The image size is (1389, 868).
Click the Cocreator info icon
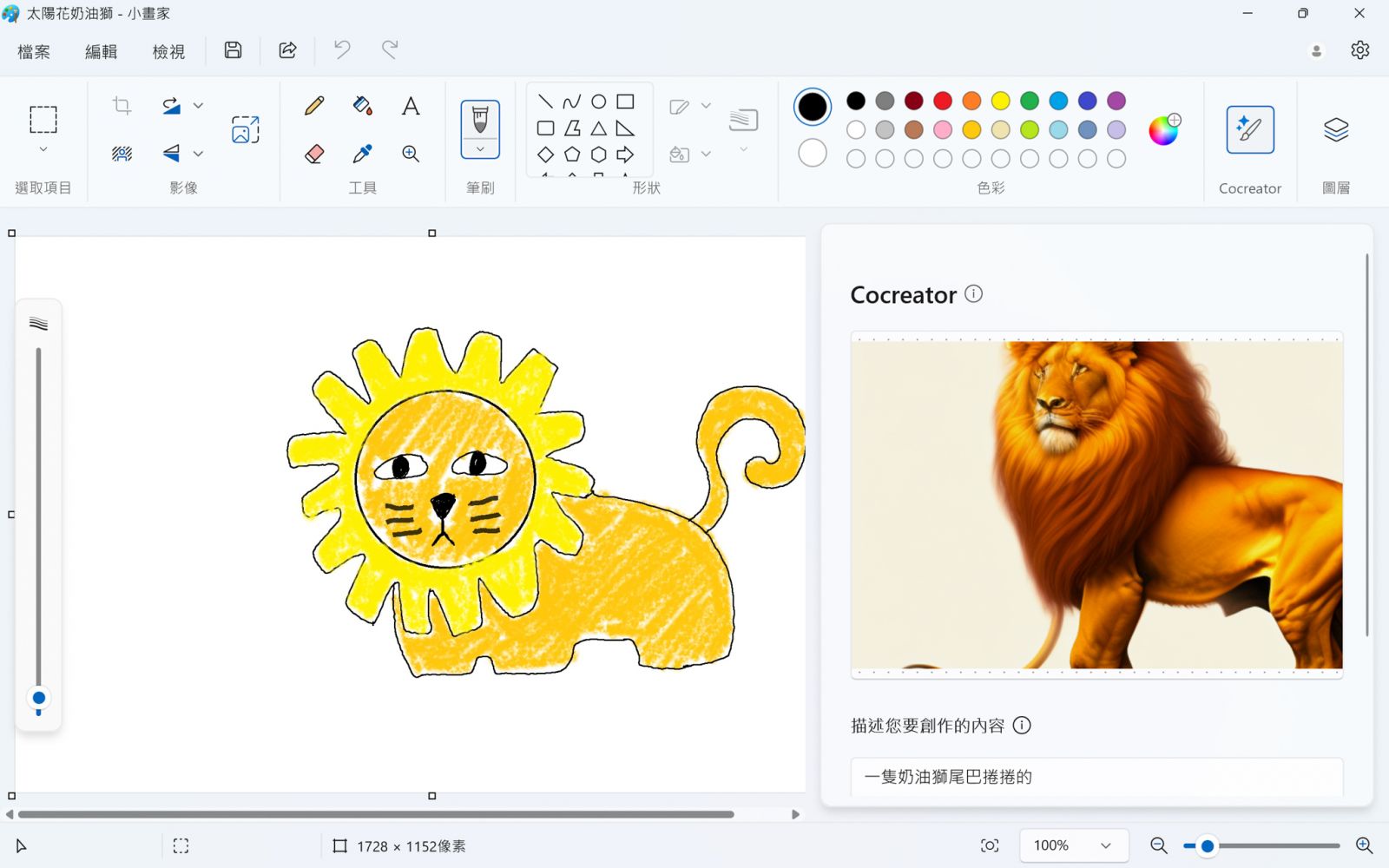974,293
